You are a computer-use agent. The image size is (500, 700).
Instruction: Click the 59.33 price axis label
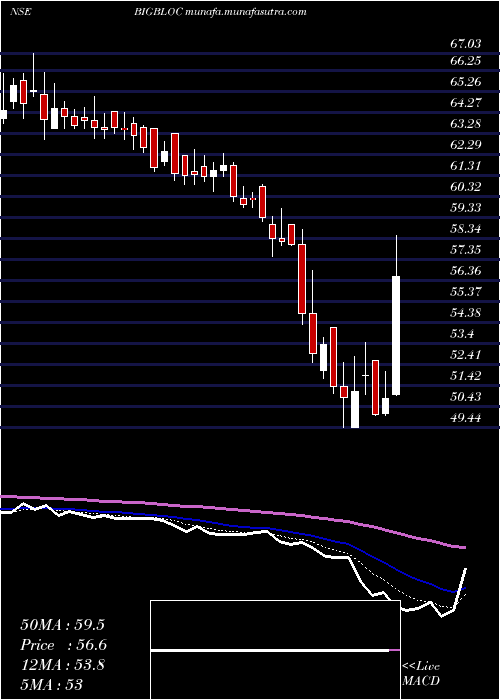click(466, 207)
